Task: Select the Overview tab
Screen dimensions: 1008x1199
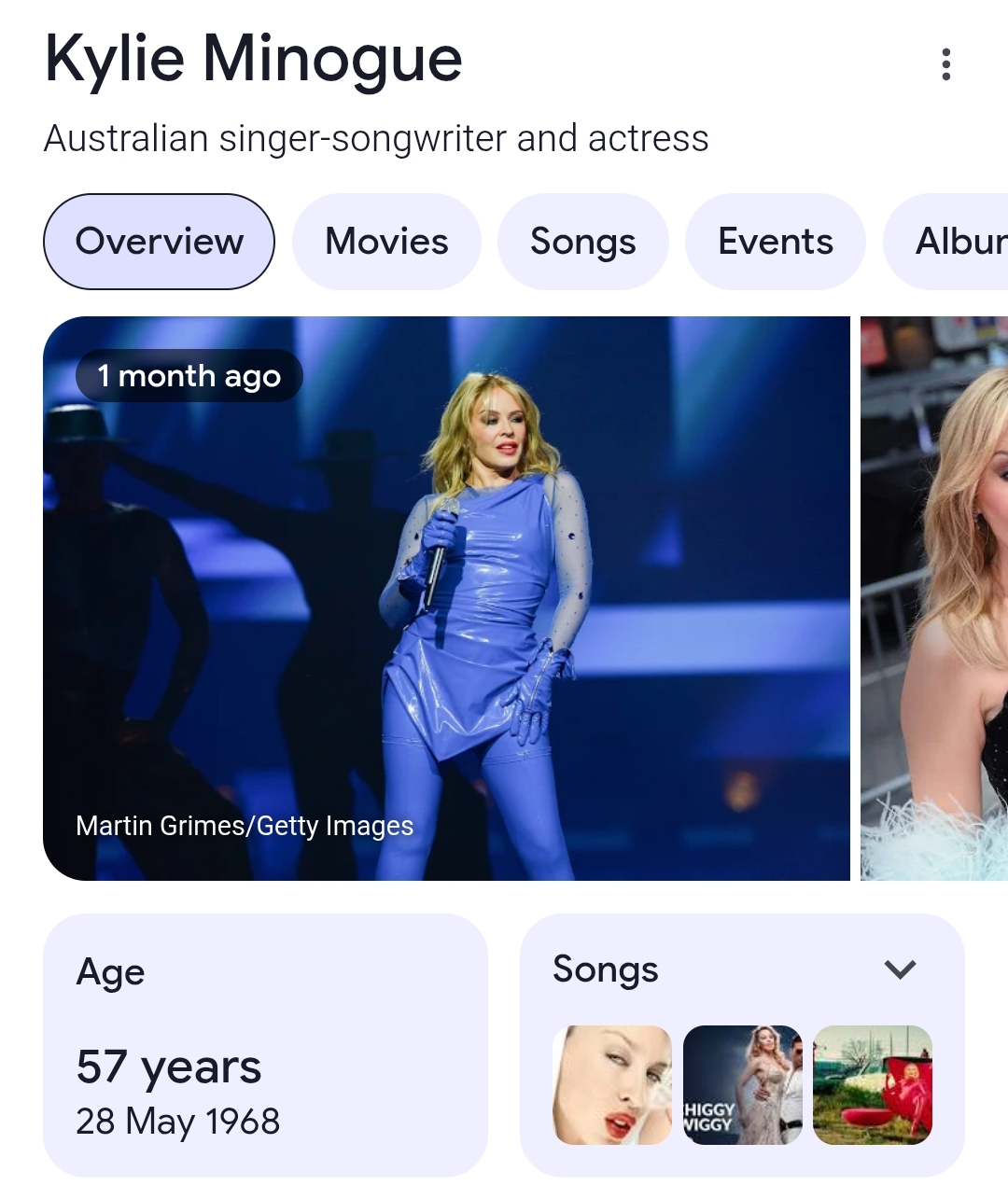Action: point(159,242)
